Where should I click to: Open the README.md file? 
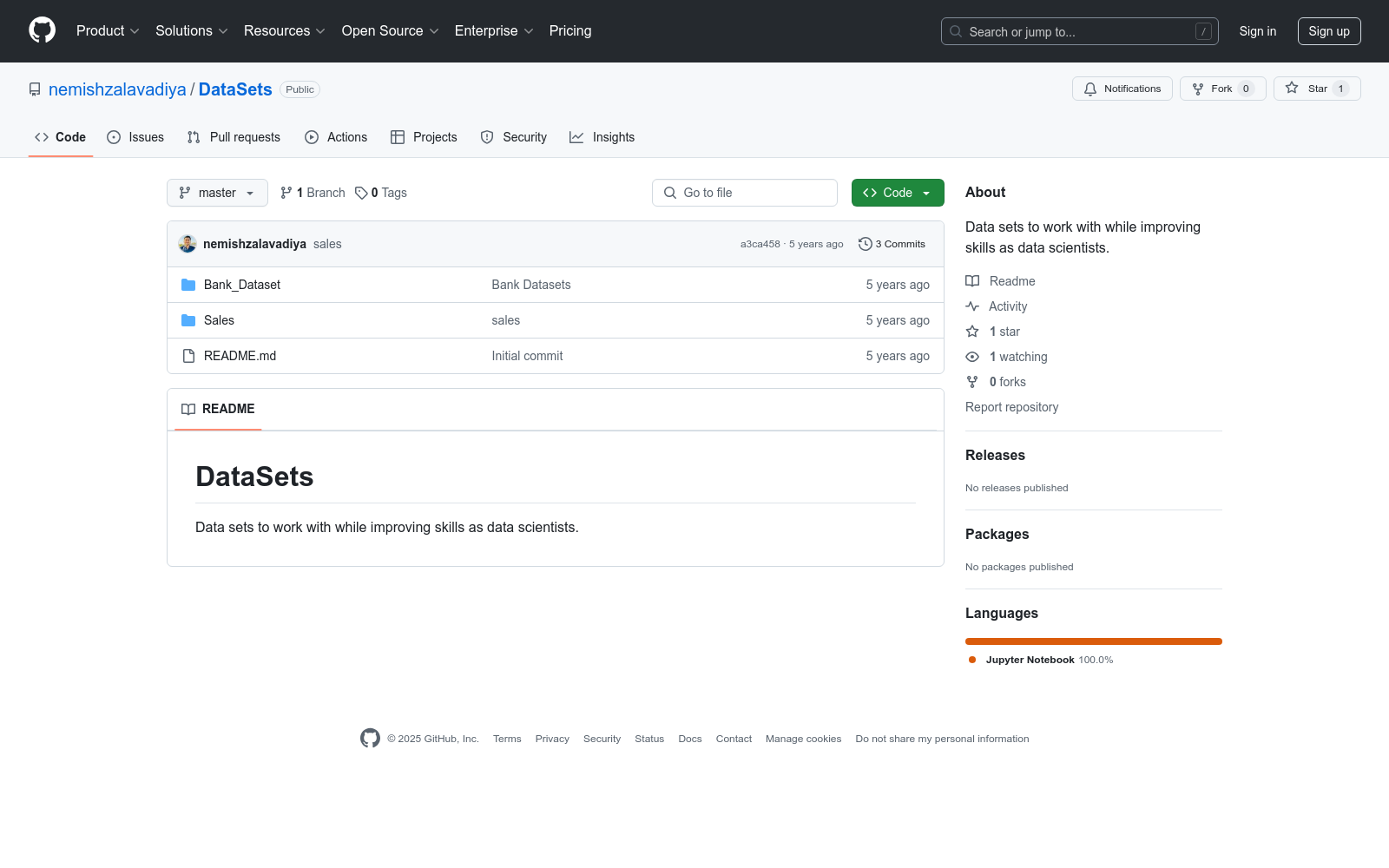pyautogui.click(x=240, y=356)
